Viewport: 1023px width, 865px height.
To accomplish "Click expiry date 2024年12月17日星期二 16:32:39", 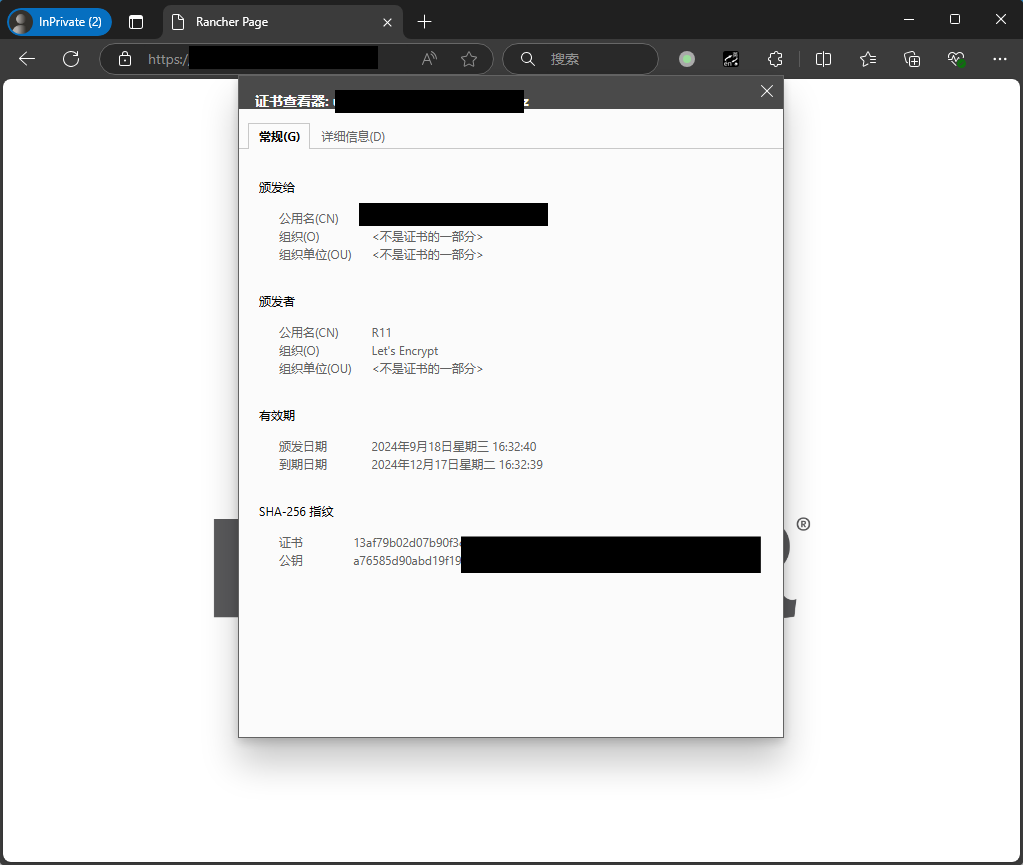I will pyautogui.click(x=457, y=464).
